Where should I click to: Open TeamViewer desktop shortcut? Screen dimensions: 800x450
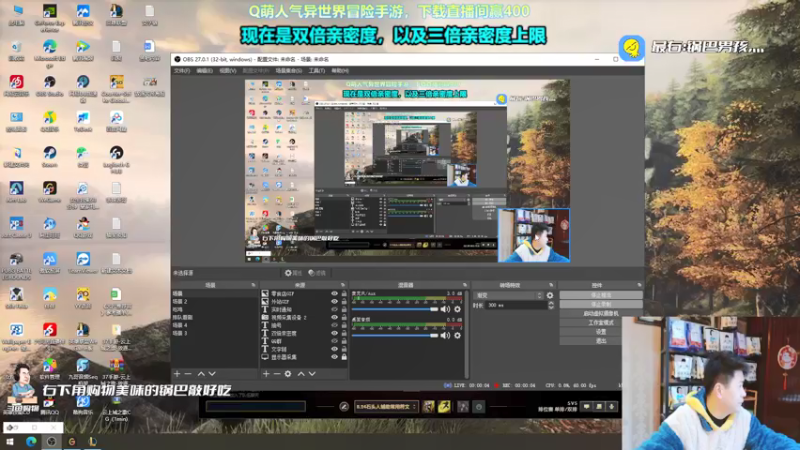tap(83, 262)
